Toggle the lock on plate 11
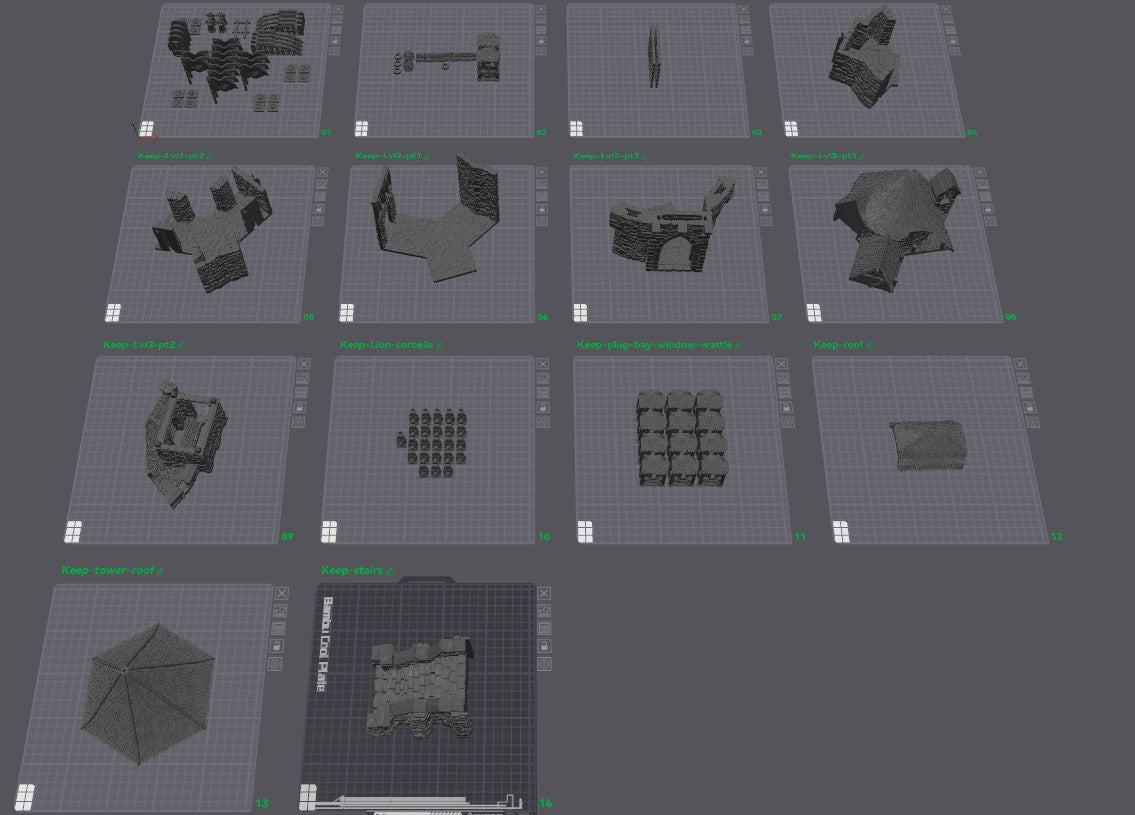Image resolution: width=1135 pixels, height=815 pixels. click(x=786, y=407)
